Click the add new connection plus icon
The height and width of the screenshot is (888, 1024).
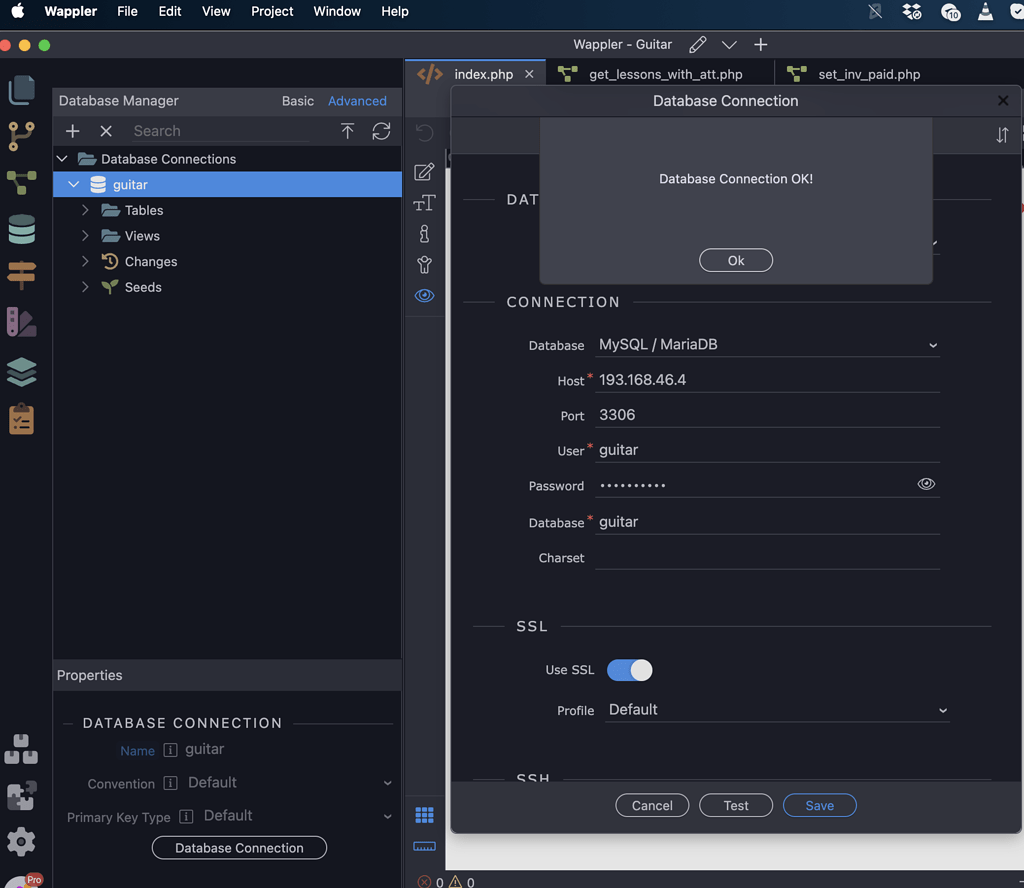tap(72, 131)
